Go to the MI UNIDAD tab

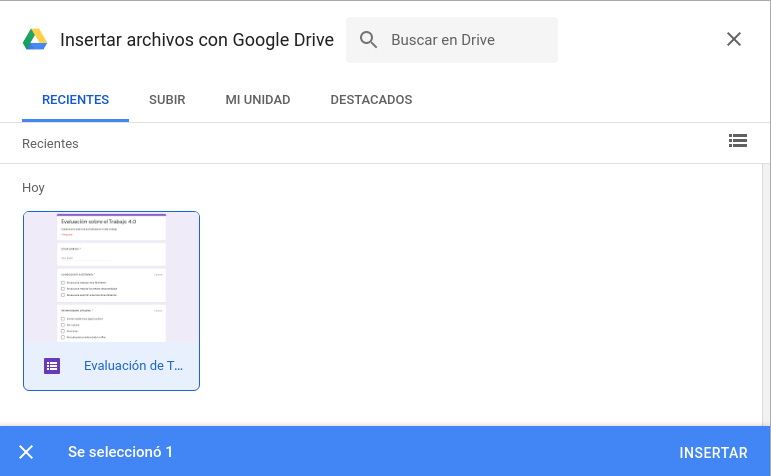[257, 100]
